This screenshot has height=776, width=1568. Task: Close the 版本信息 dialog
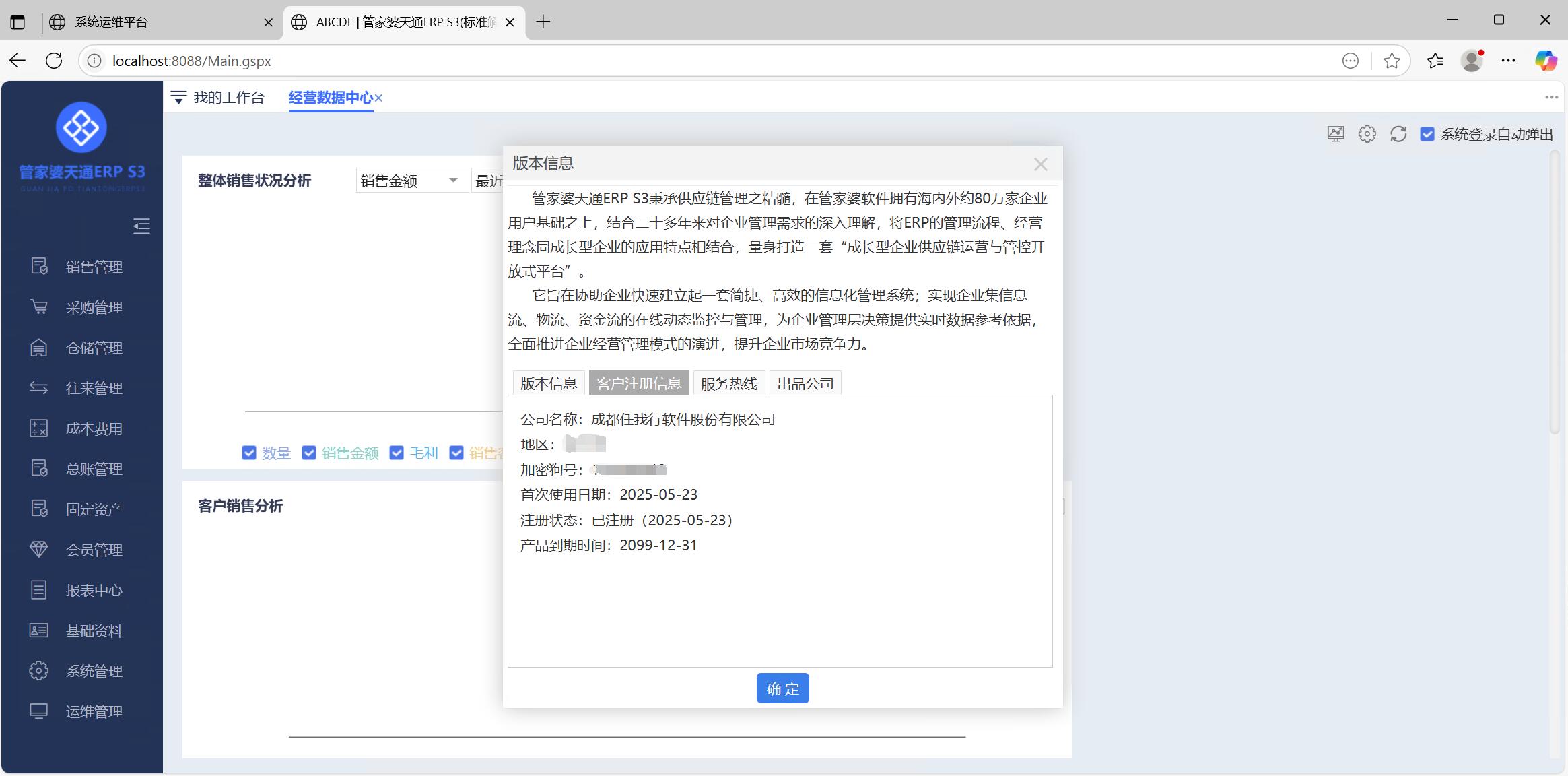1041,164
